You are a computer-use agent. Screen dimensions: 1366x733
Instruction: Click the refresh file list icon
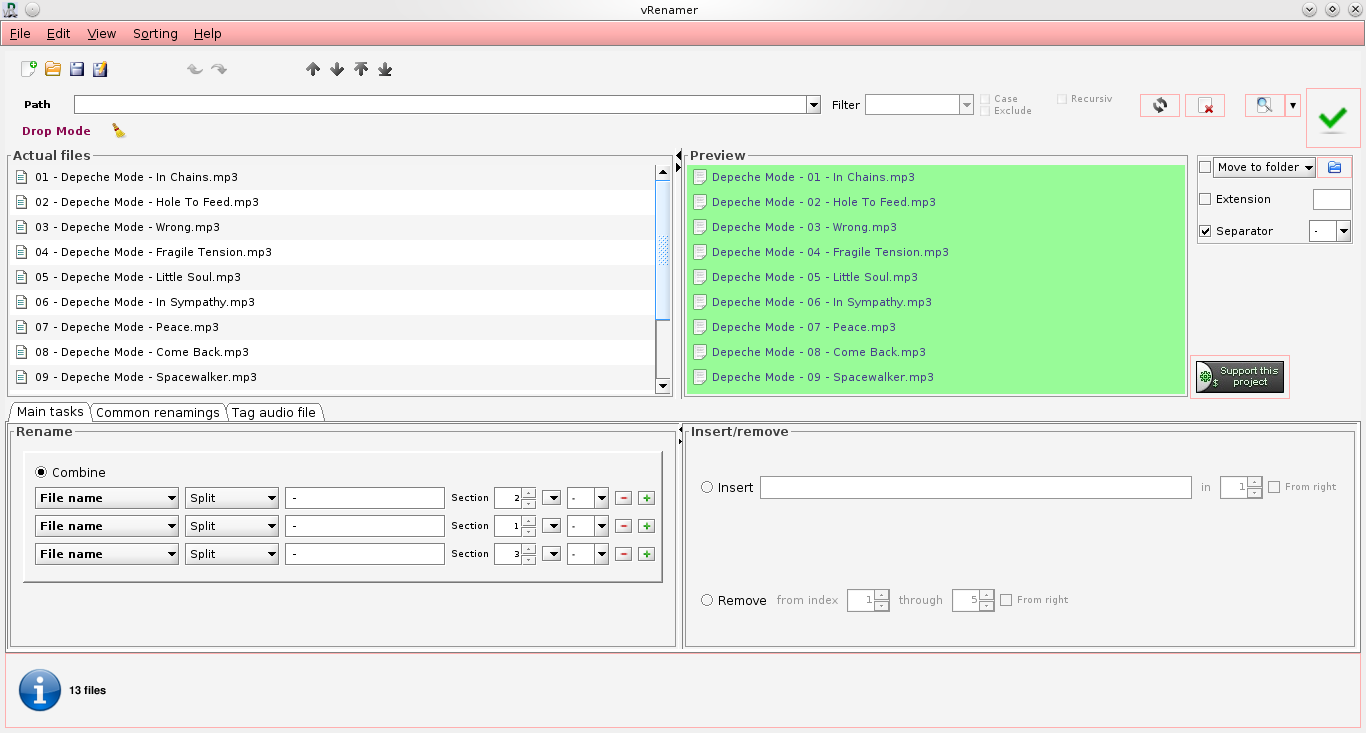(x=1160, y=105)
